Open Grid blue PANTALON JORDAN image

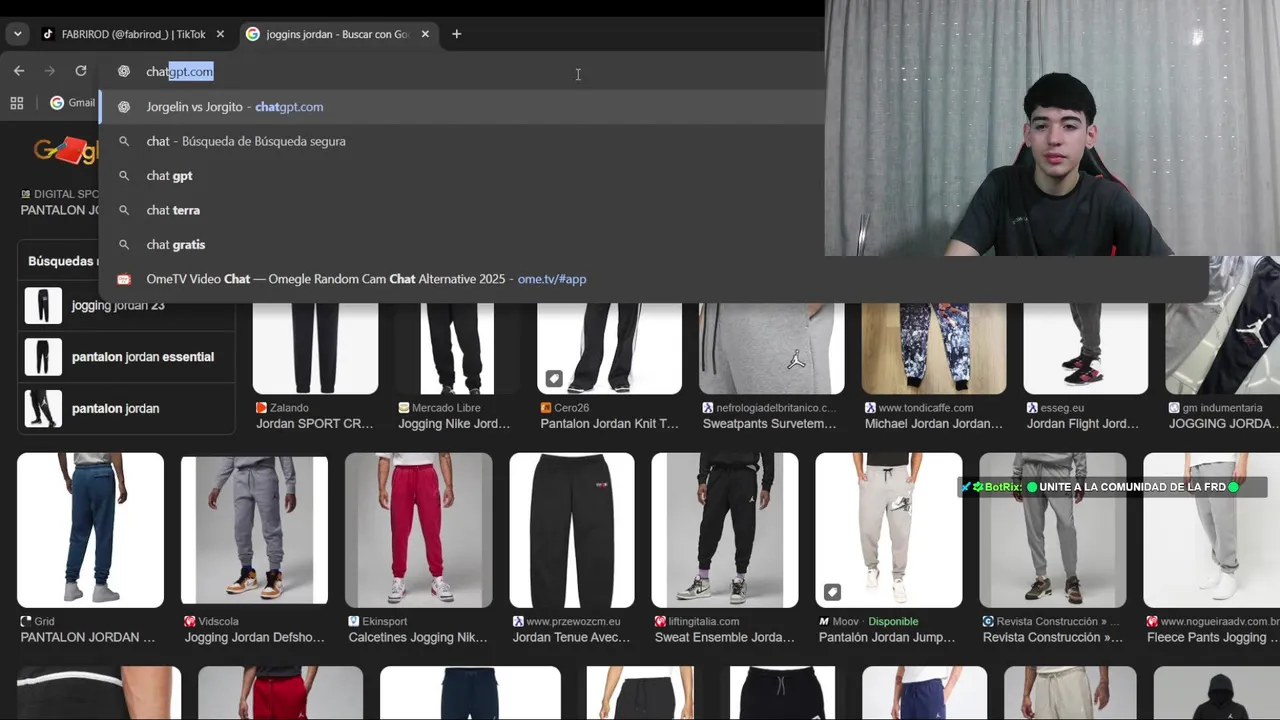tap(90, 530)
